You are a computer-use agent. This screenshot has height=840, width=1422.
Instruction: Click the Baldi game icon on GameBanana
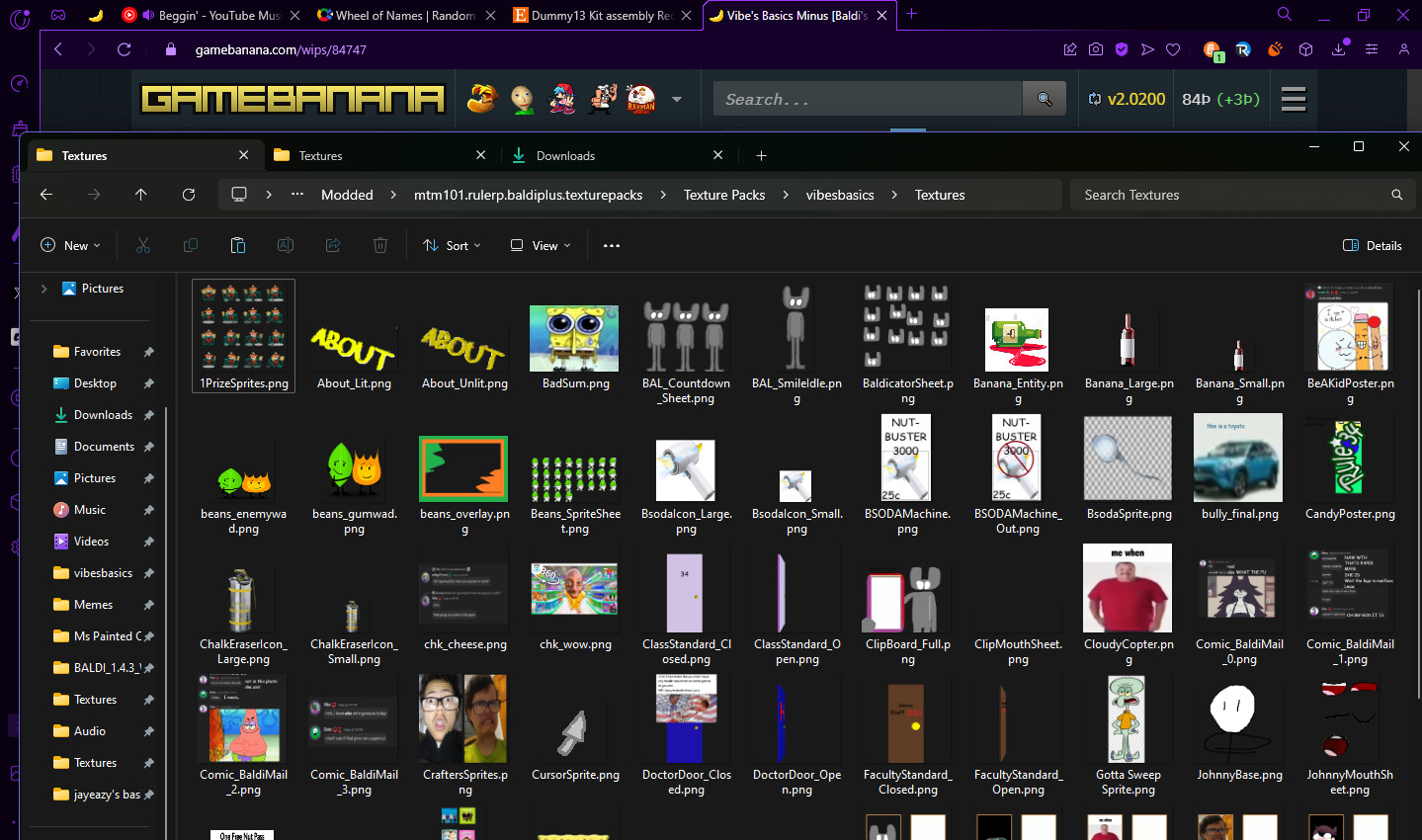(522, 99)
